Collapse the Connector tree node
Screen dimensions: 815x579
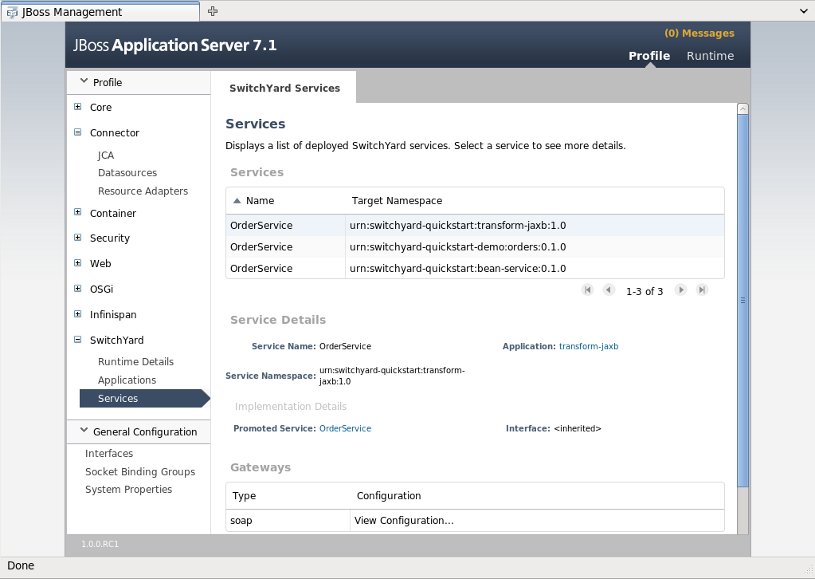coord(77,132)
